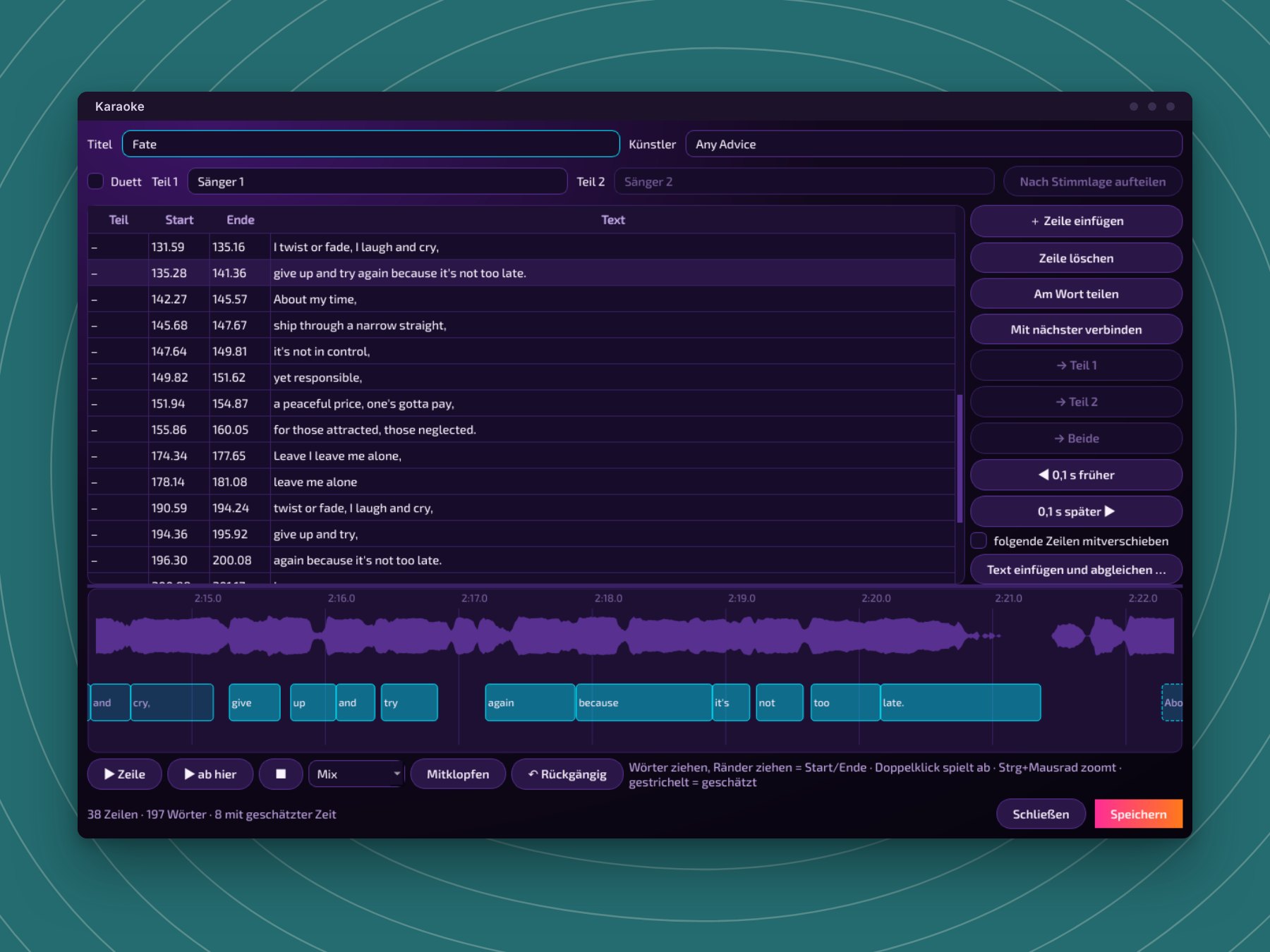Image resolution: width=1270 pixels, height=952 pixels.
Task: Focus the Künstler input field
Action: pos(933,144)
